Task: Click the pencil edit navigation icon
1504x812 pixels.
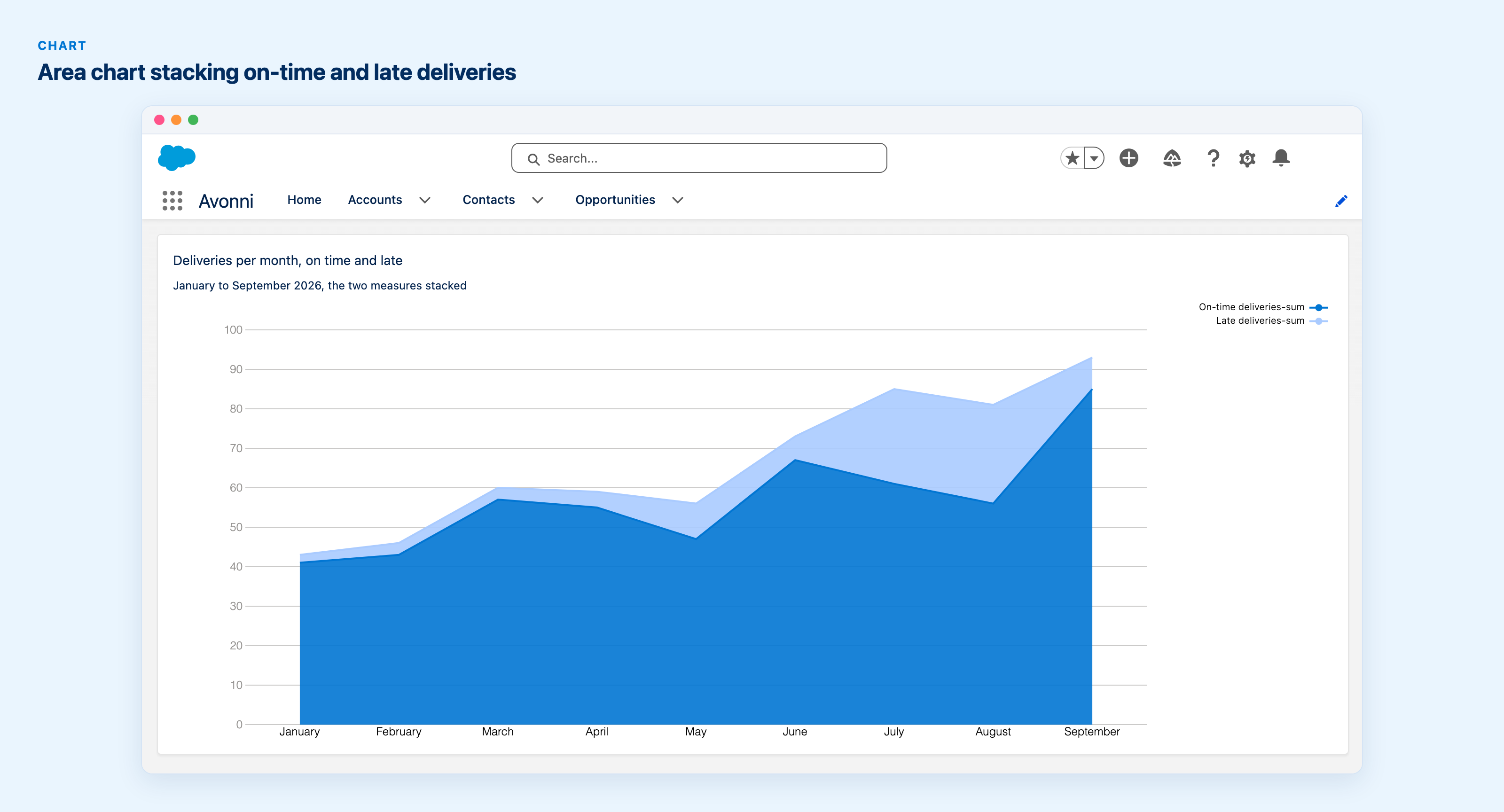Action: point(1341,201)
